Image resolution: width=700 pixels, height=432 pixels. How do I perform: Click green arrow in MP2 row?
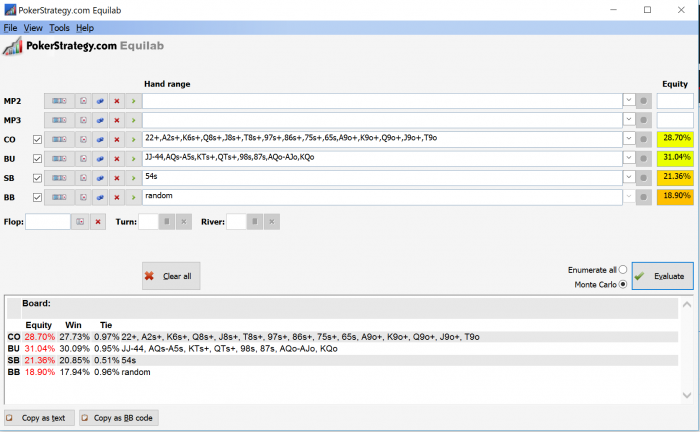pyautogui.click(x=133, y=101)
